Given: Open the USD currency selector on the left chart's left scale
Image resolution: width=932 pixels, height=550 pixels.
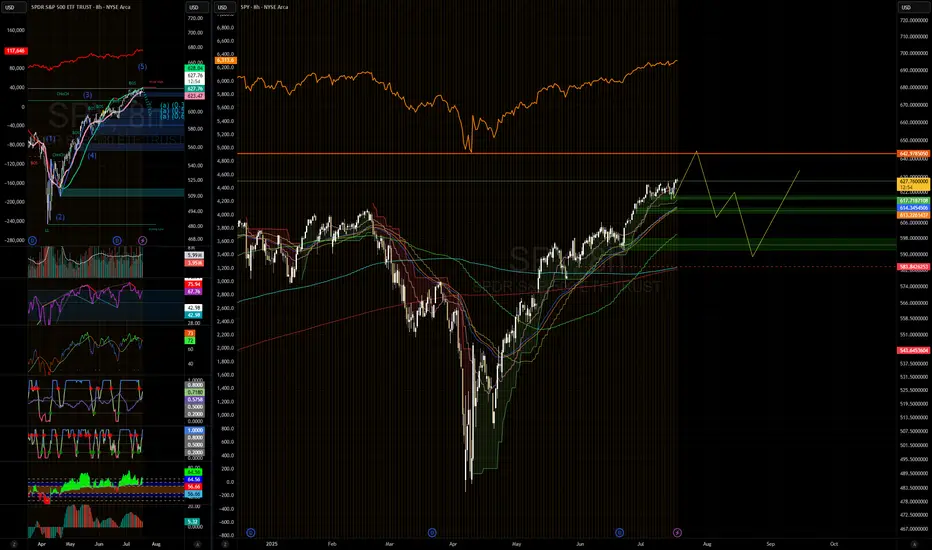Looking at the screenshot, I should point(13,7).
